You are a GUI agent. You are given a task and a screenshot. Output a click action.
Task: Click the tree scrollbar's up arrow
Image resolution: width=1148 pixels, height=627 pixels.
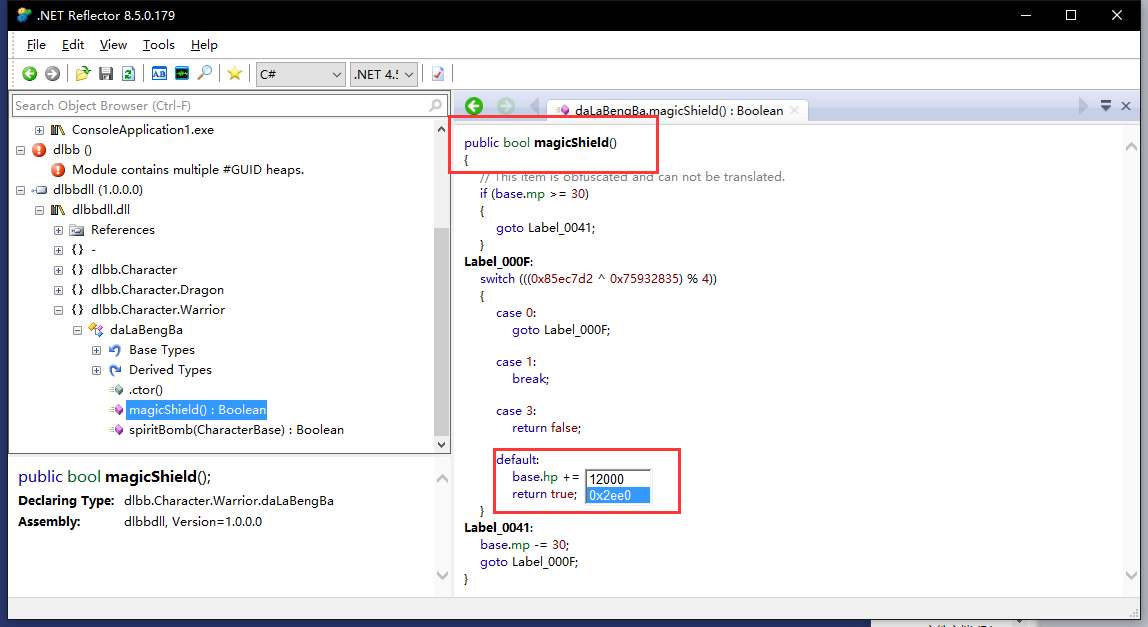441,130
